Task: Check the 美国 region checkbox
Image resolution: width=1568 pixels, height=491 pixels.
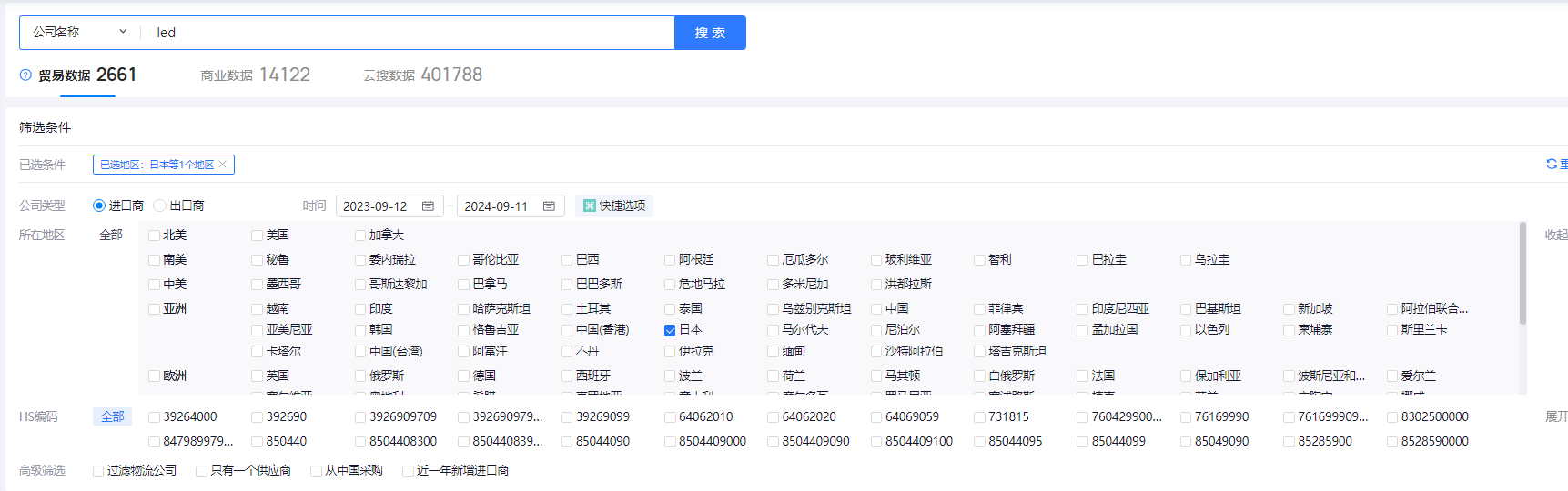Action: click(258, 235)
